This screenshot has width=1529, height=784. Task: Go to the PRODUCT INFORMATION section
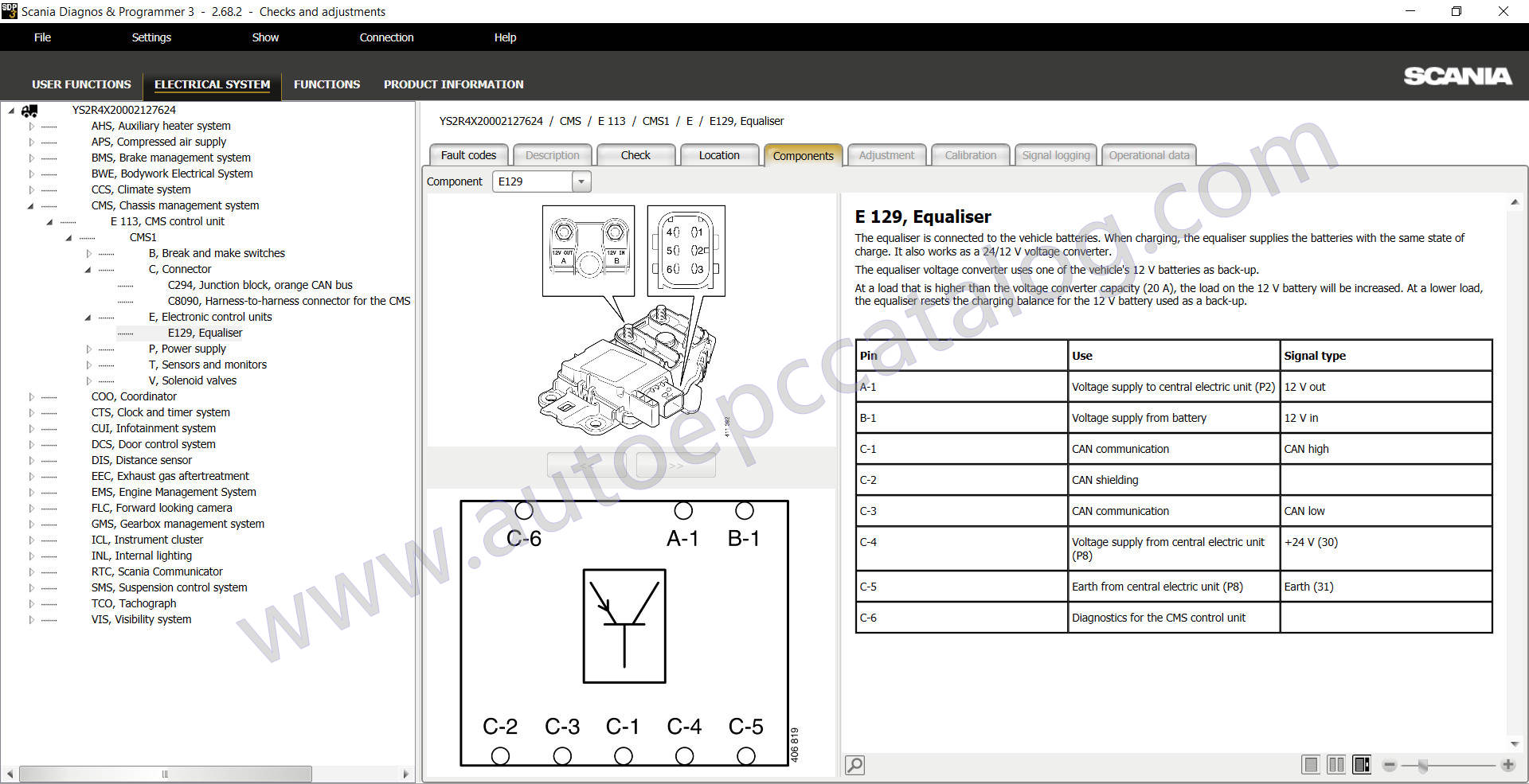pos(453,84)
